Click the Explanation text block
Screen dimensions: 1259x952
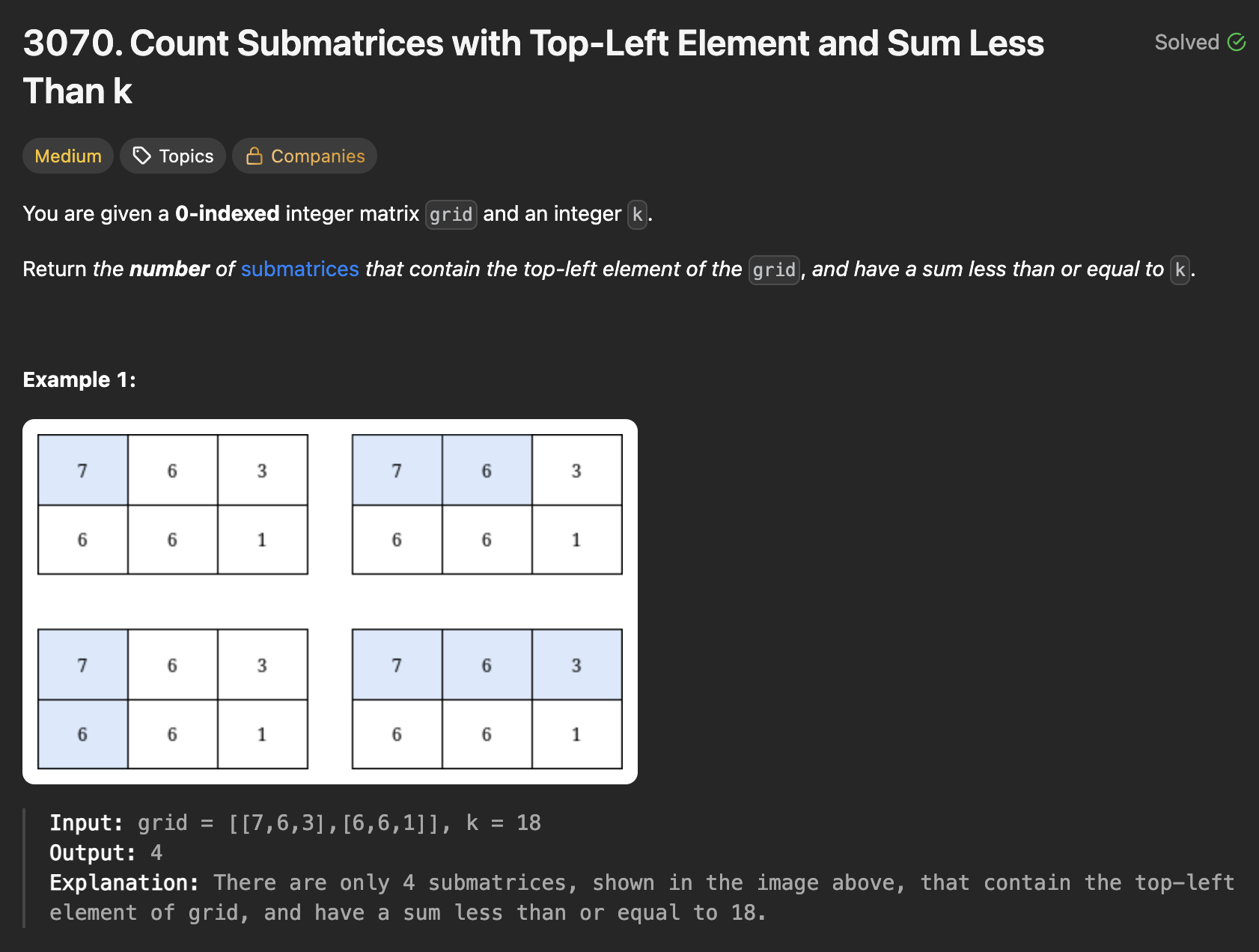[641, 898]
